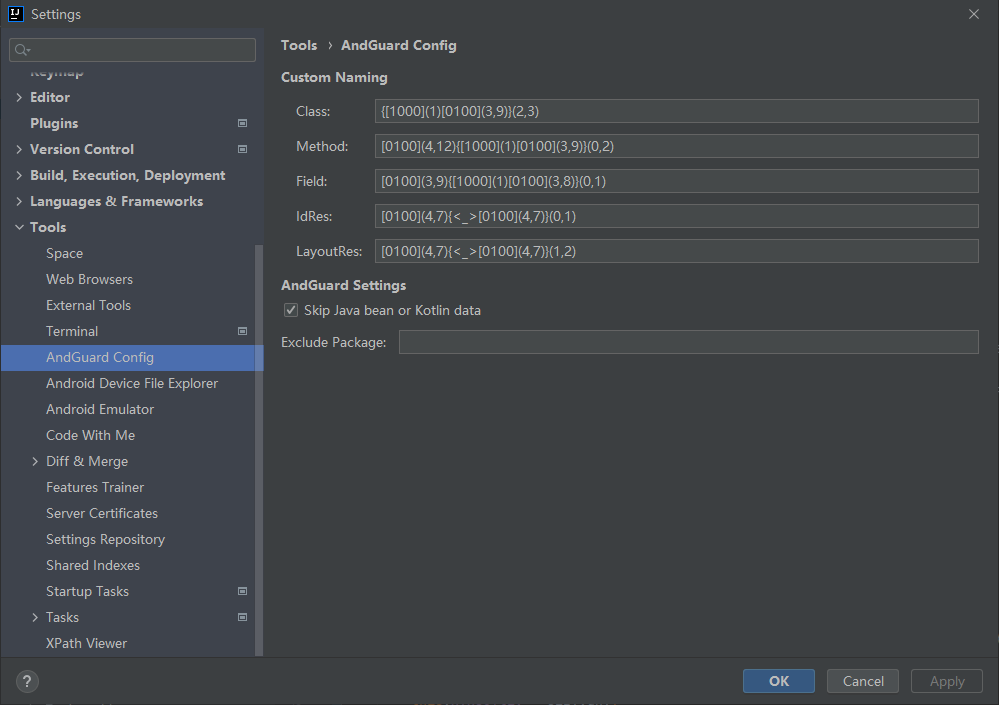Click the OK button
999x705 pixels.
pos(779,681)
